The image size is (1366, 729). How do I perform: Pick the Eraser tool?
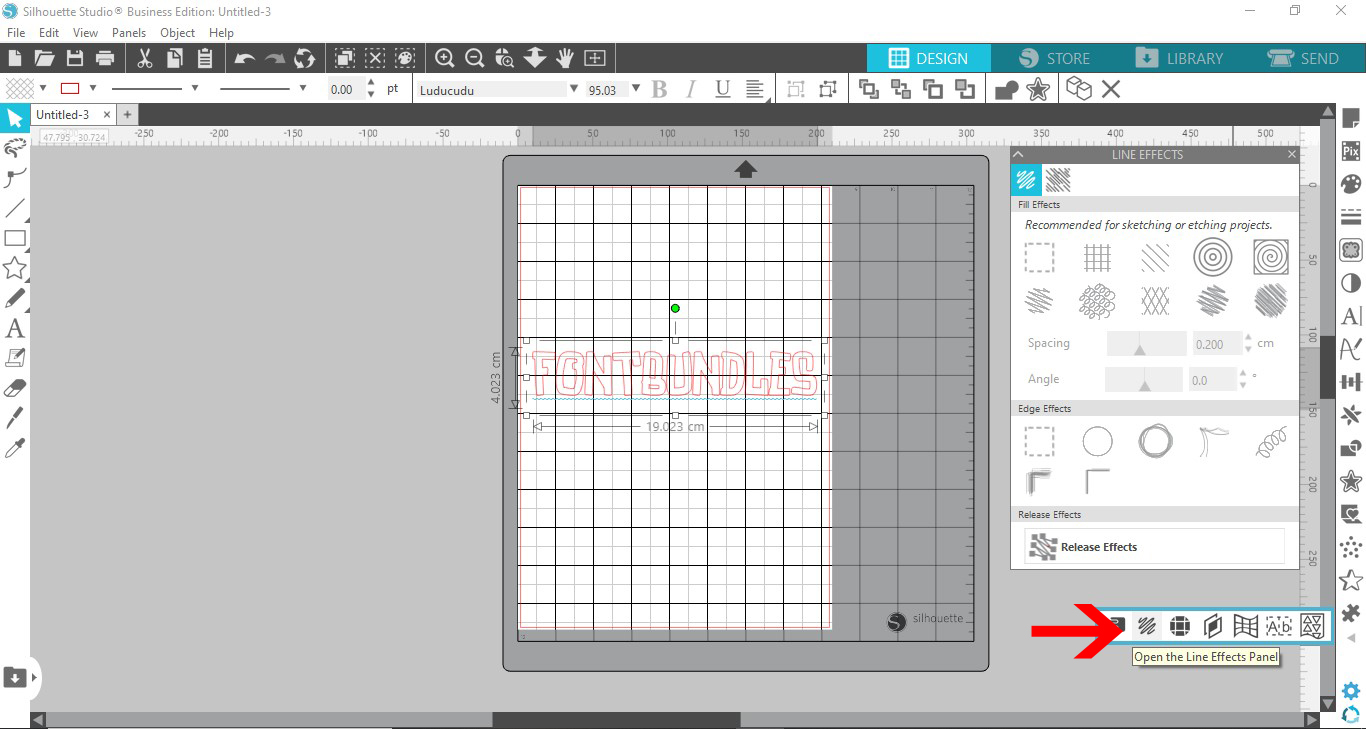tap(14, 388)
